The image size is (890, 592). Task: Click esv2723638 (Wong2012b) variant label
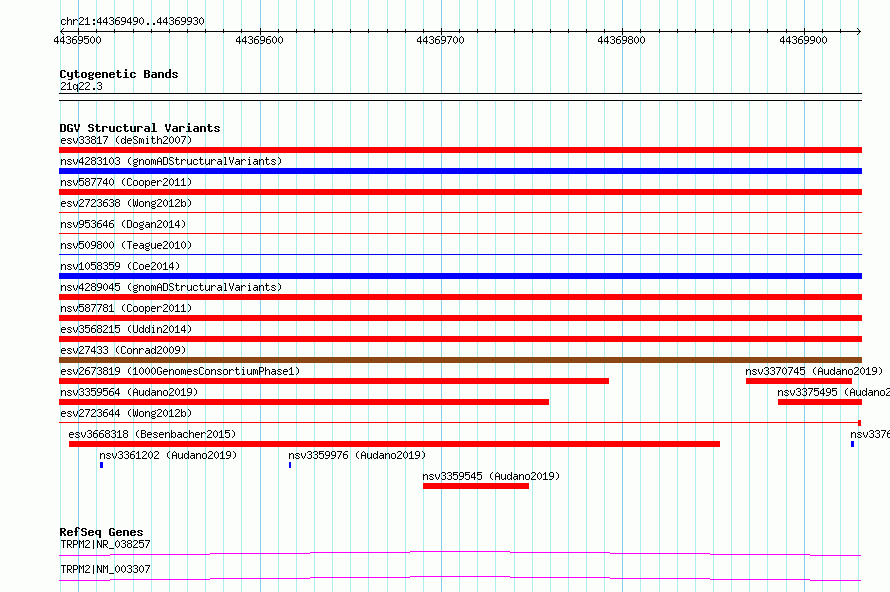tap(126, 203)
